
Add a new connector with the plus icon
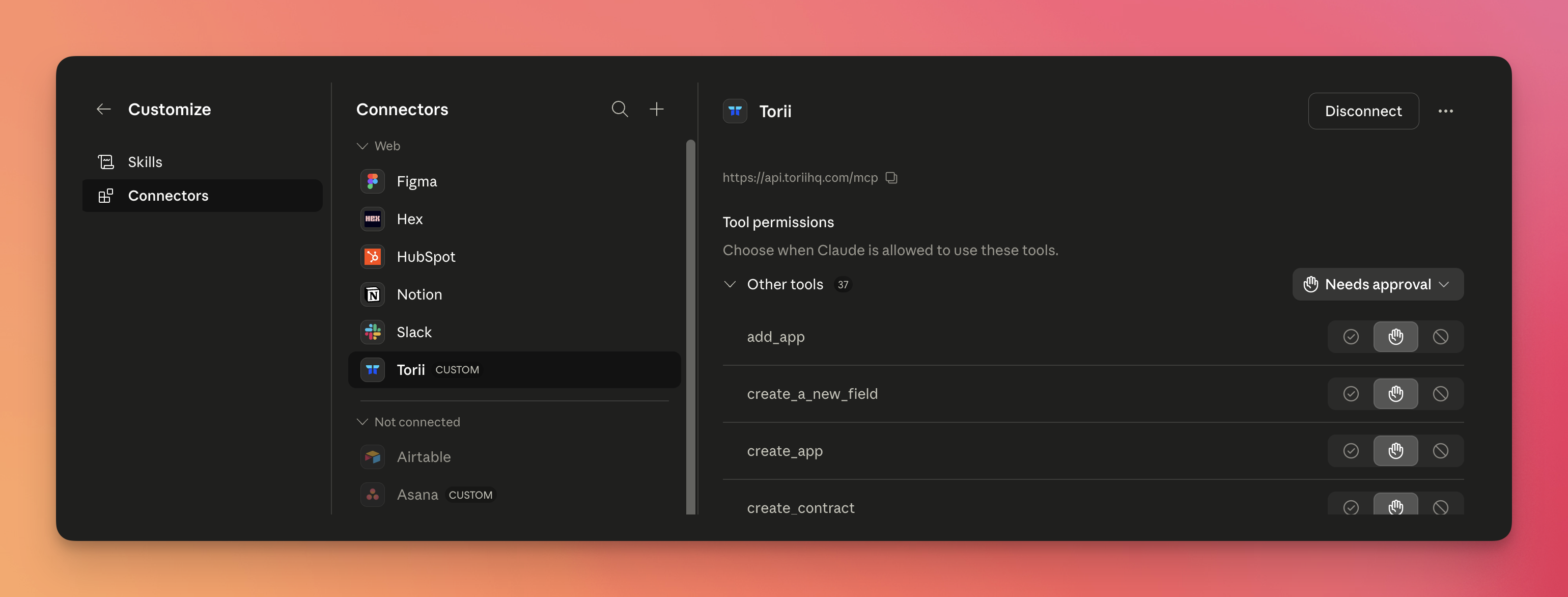(x=656, y=109)
